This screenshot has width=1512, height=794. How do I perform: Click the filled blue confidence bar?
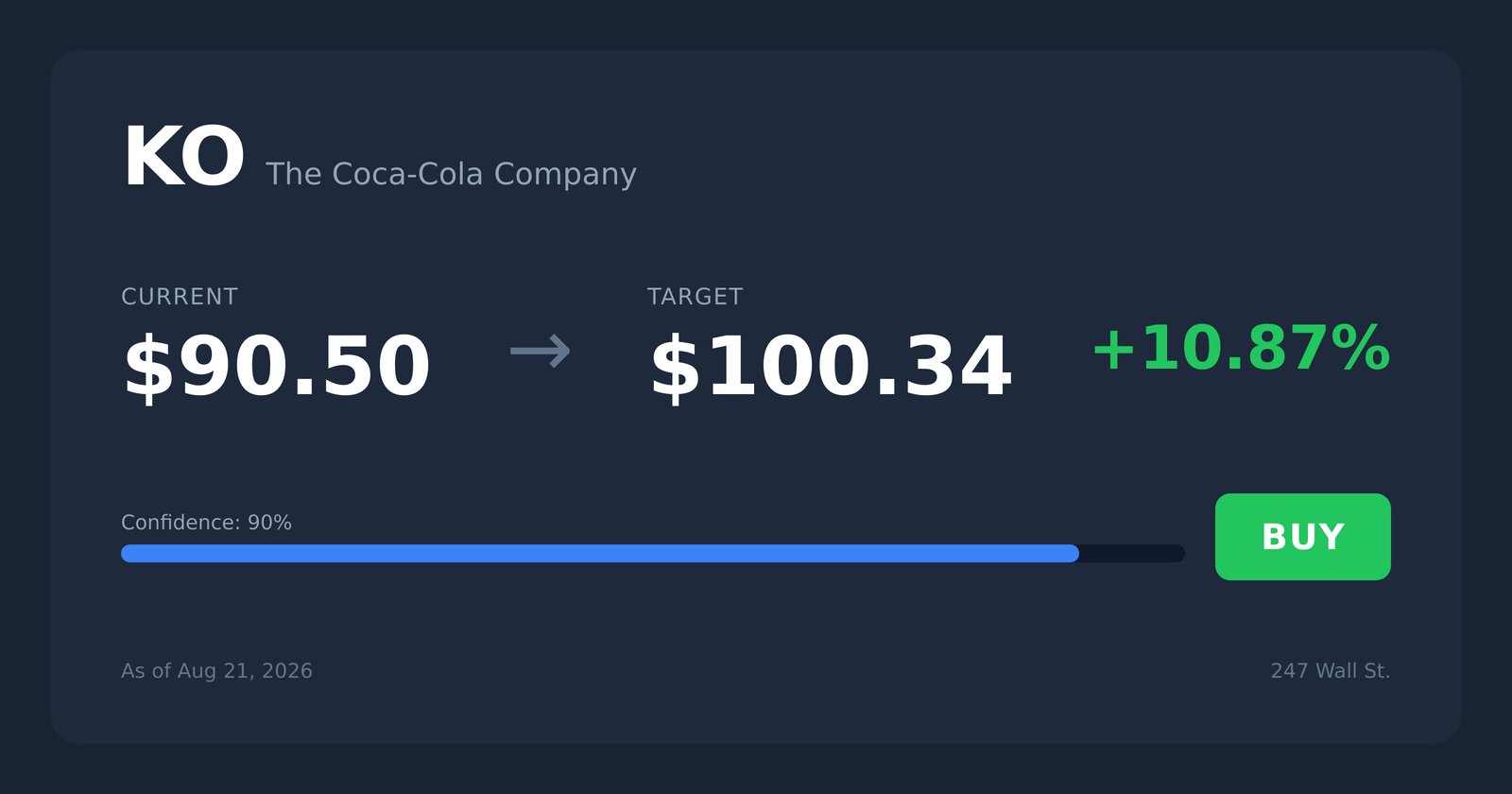600,553
